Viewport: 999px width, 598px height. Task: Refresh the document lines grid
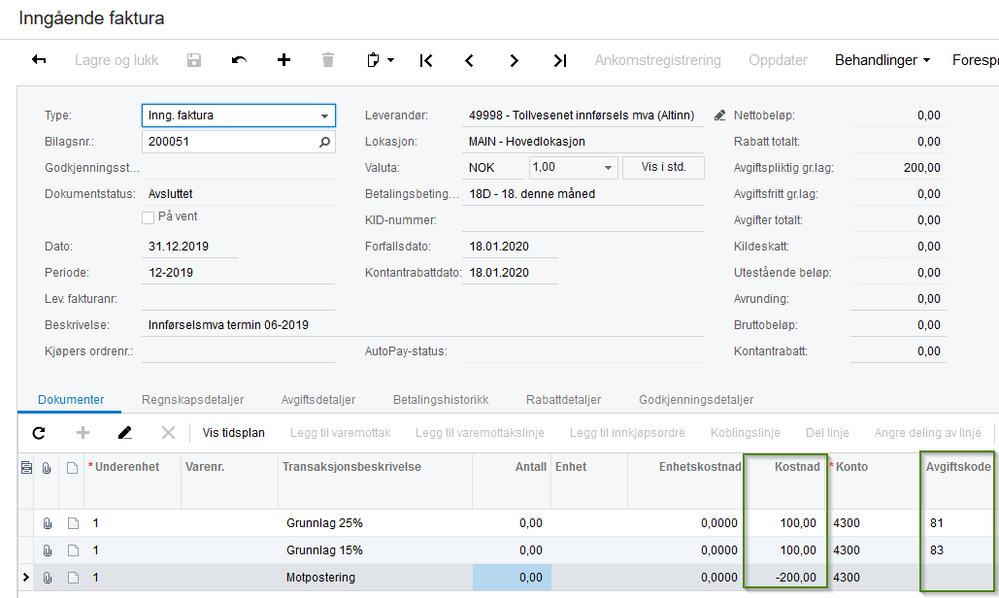point(39,433)
